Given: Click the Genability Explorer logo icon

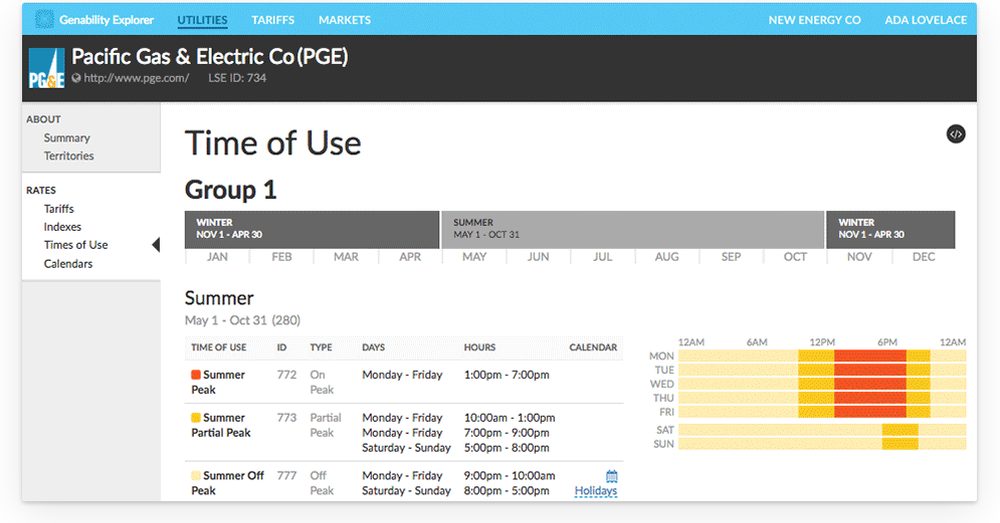Looking at the screenshot, I should (x=44, y=19).
